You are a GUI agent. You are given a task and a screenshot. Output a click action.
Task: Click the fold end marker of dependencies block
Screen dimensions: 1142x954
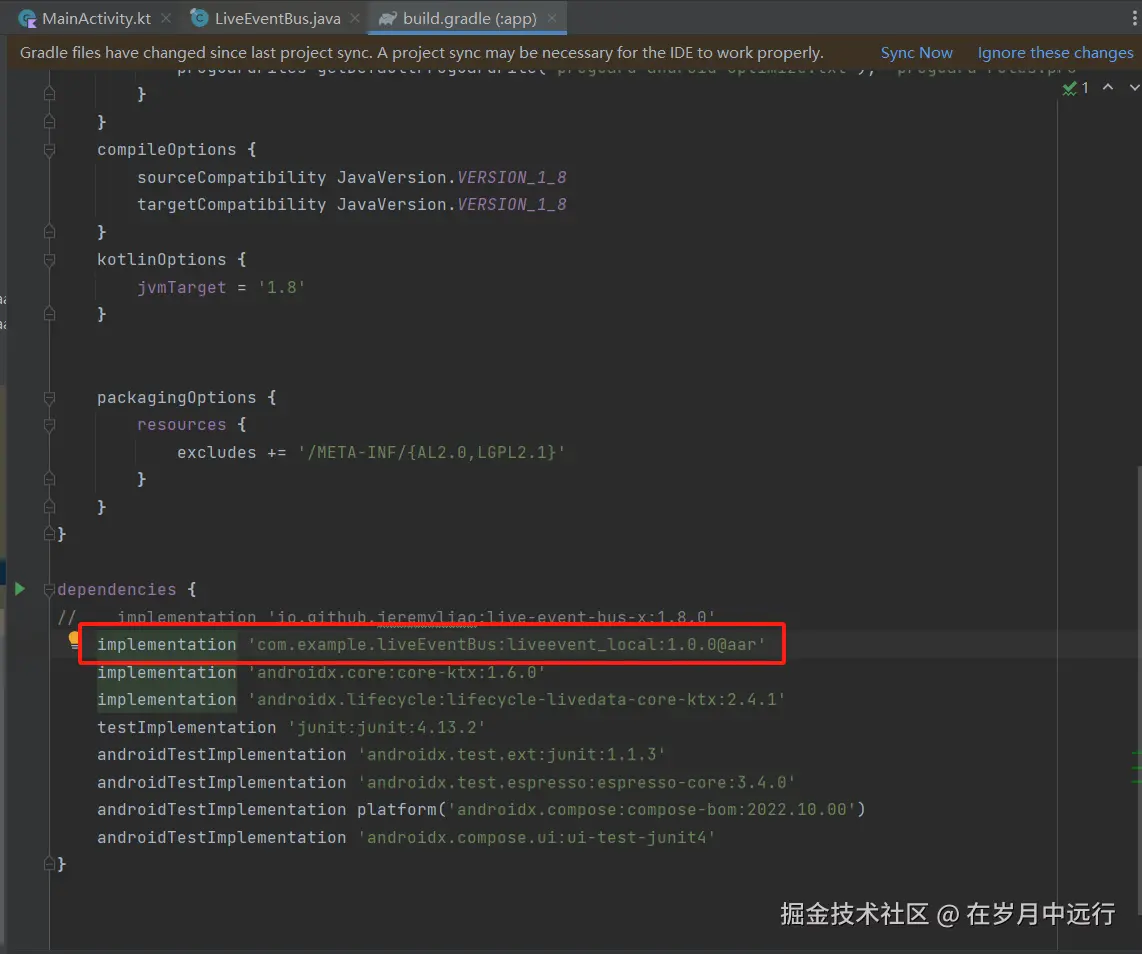[x=50, y=864]
